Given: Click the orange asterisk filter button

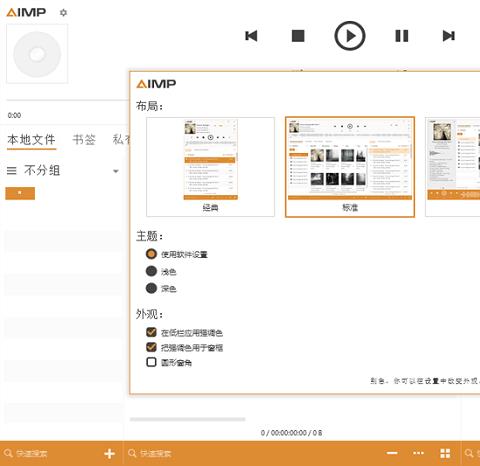Looking at the screenshot, I should coord(20,193).
